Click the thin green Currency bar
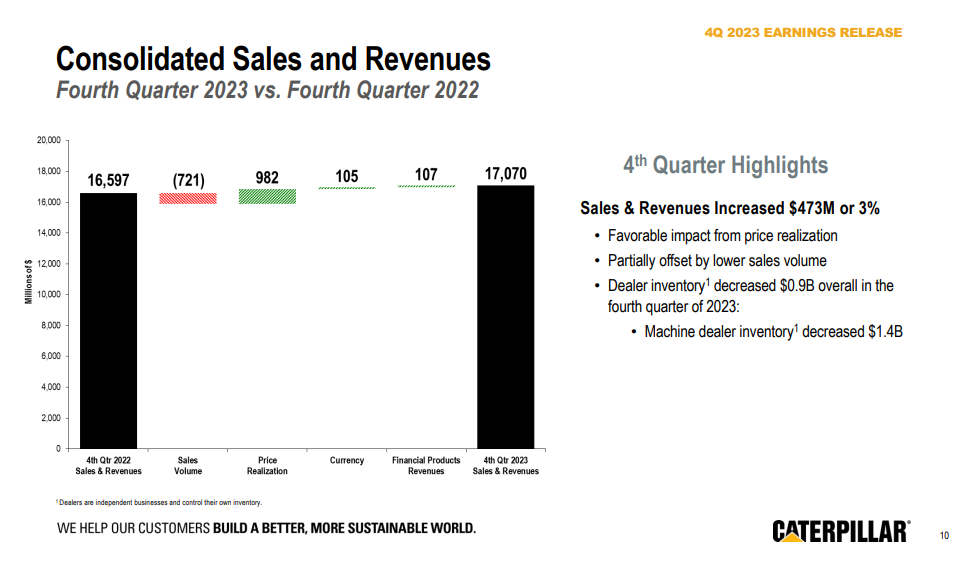Viewport: 963px width, 570px height. click(x=346, y=188)
